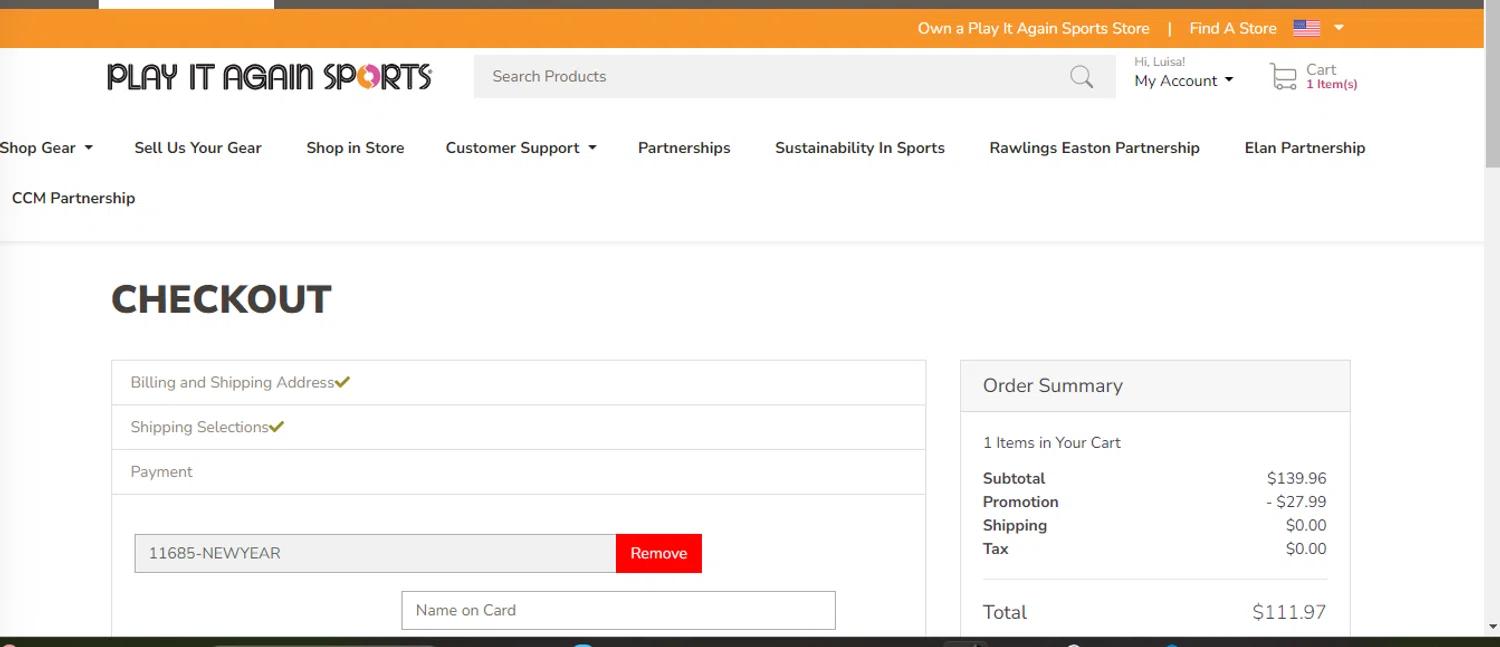Click Own a Play It Again Sports Store link
This screenshot has width=1500, height=647.
(1034, 28)
